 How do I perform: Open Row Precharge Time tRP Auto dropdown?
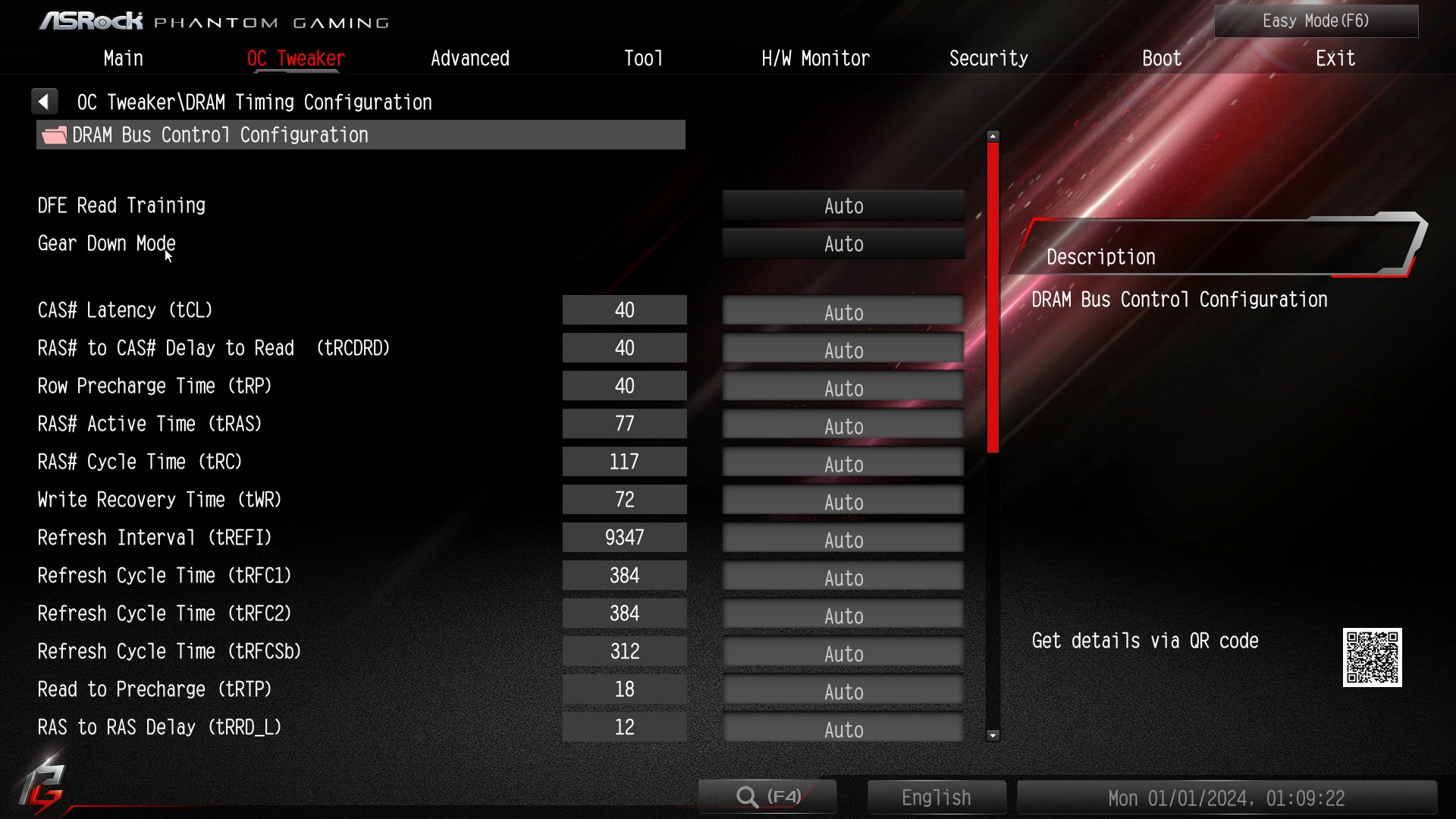[843, 388]
